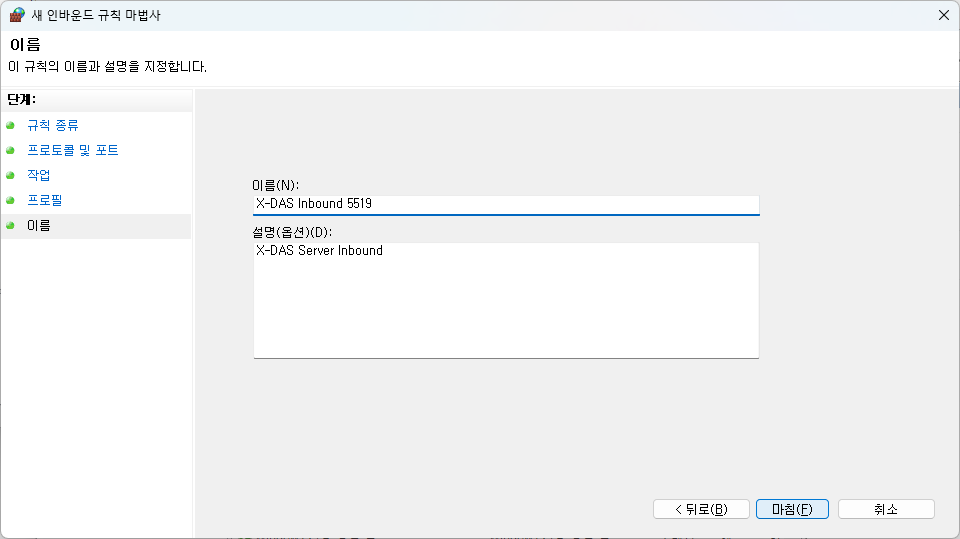Click the firewall wizard icon in title bar
960x539 pixels.
(x=16, y=15)
